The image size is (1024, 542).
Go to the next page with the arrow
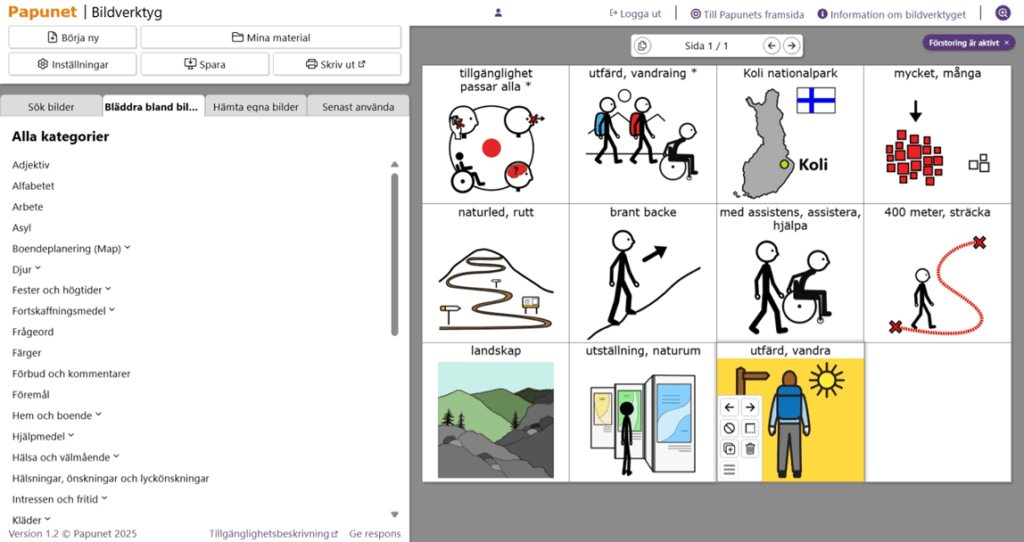(791, 46)
